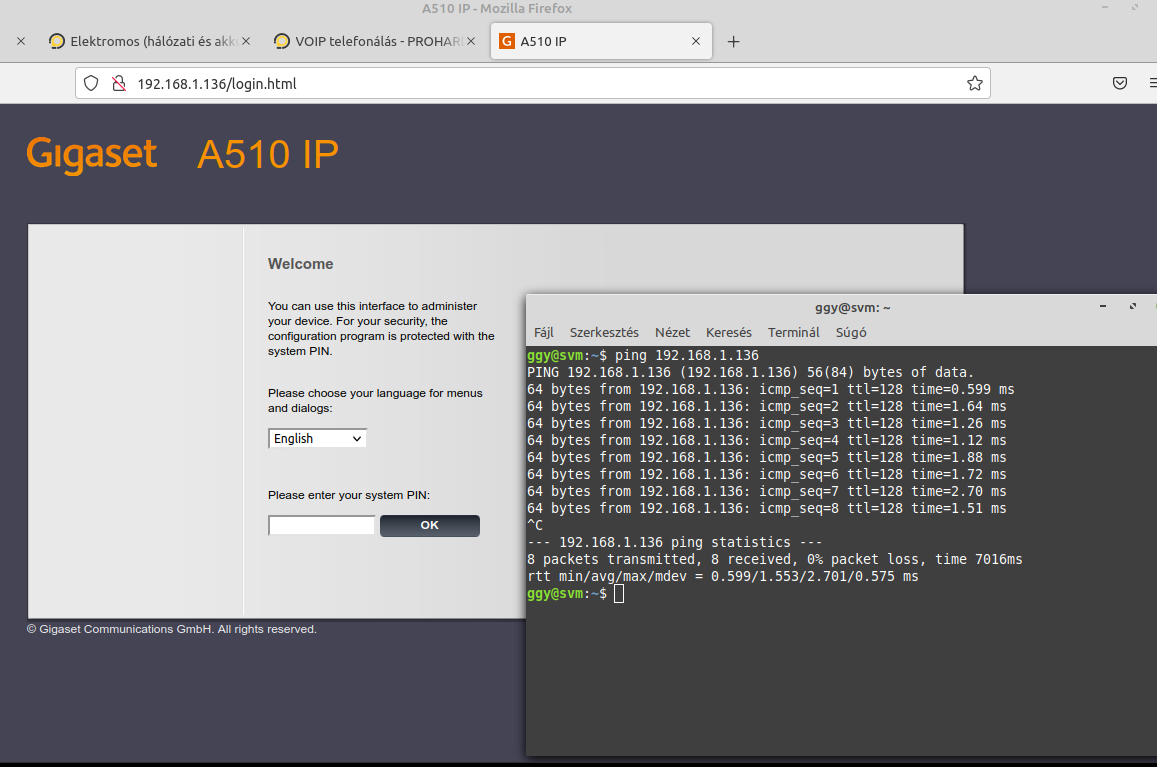Click the Welcome heading
The image size is (1157, 767).
click(300, 264)
